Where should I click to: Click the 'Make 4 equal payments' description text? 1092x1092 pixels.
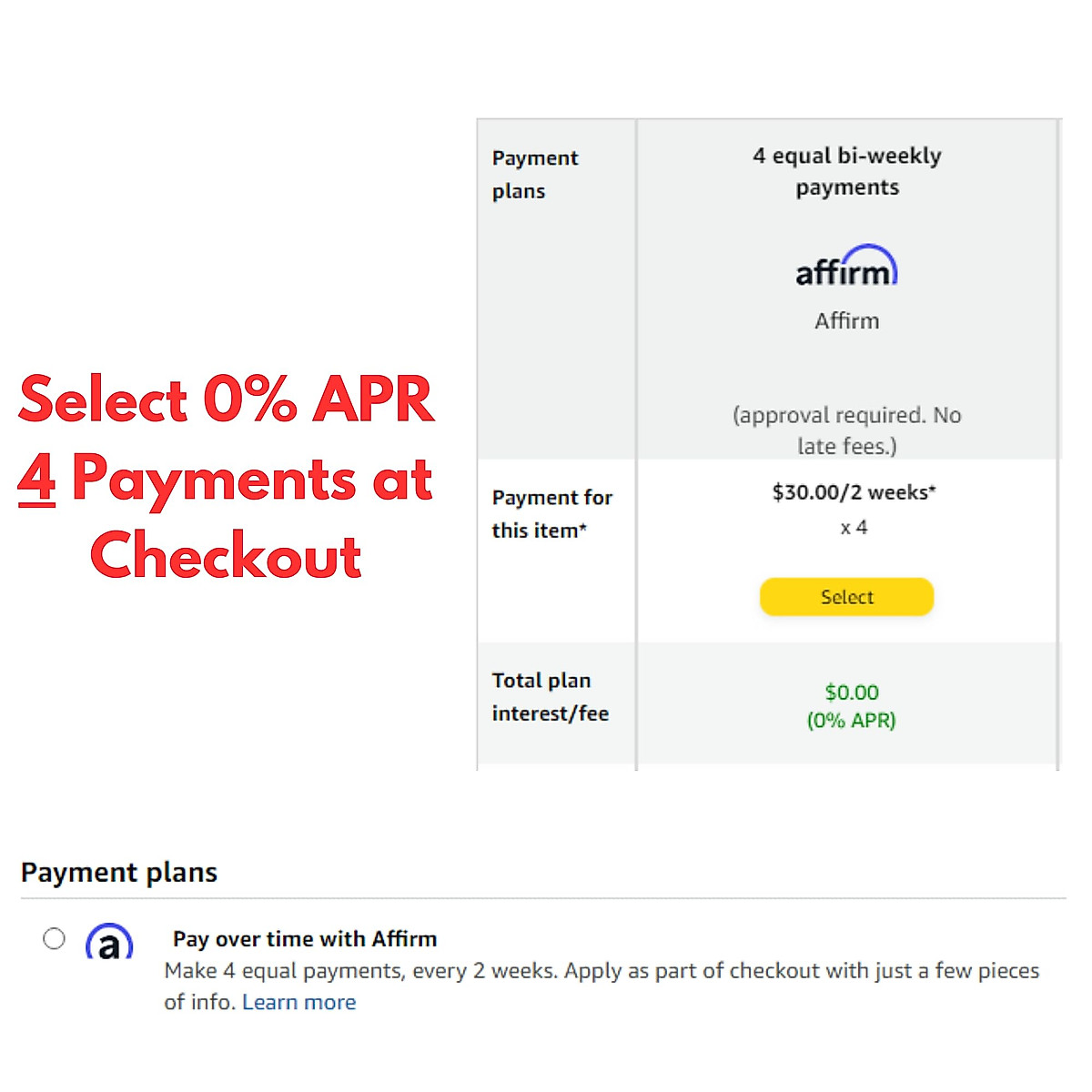click(x=601, y=971)
